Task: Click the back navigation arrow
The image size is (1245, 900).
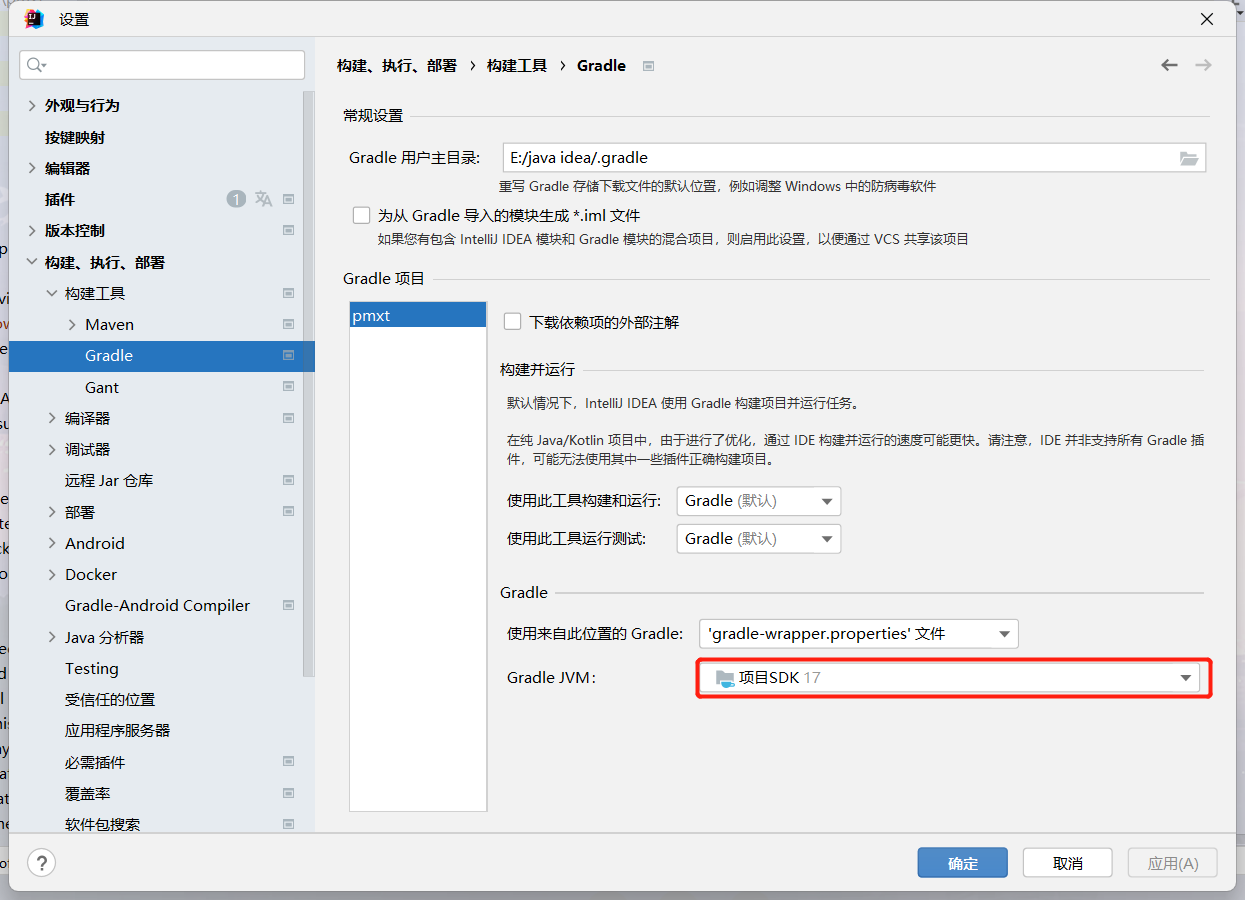Action: (x=1169, y=65)
